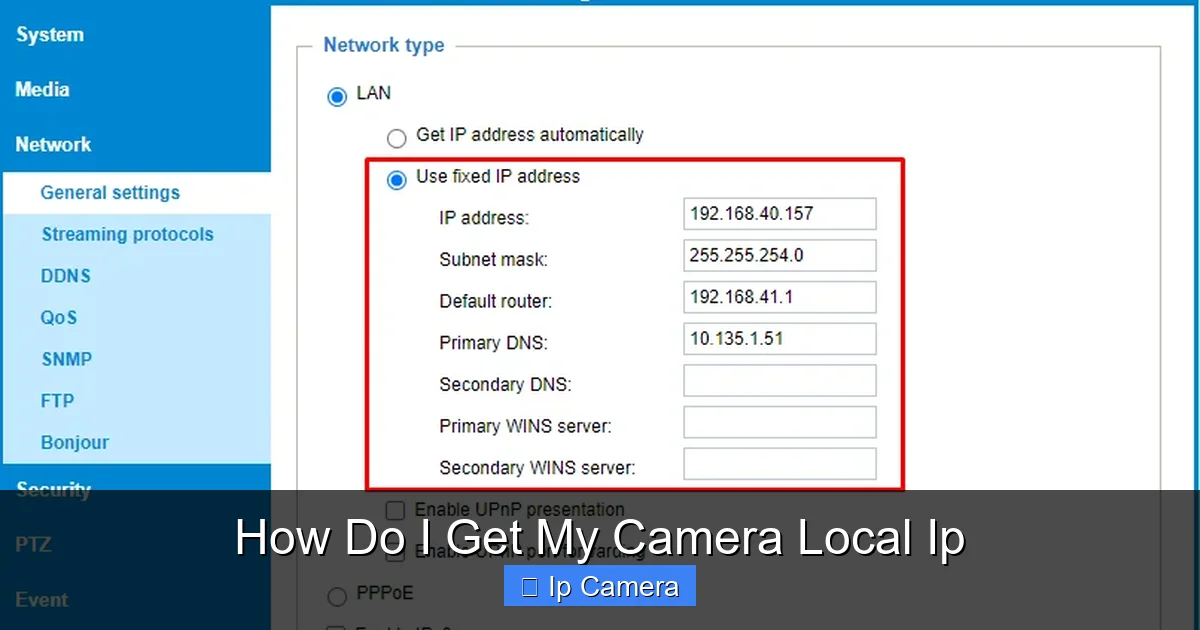1200x630 pixels.
Task: Choose Use fixed IP address option
Action: 397,179
